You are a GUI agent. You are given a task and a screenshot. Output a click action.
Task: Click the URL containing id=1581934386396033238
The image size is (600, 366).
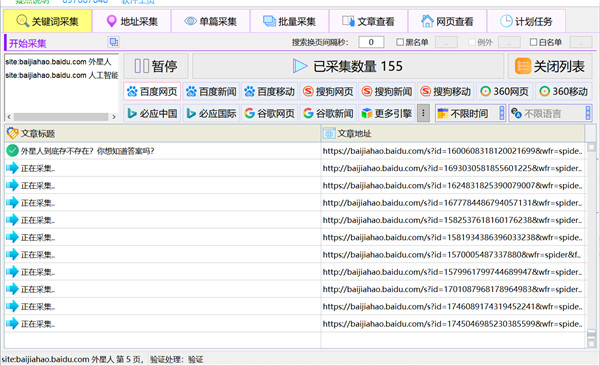coord(452,237)
